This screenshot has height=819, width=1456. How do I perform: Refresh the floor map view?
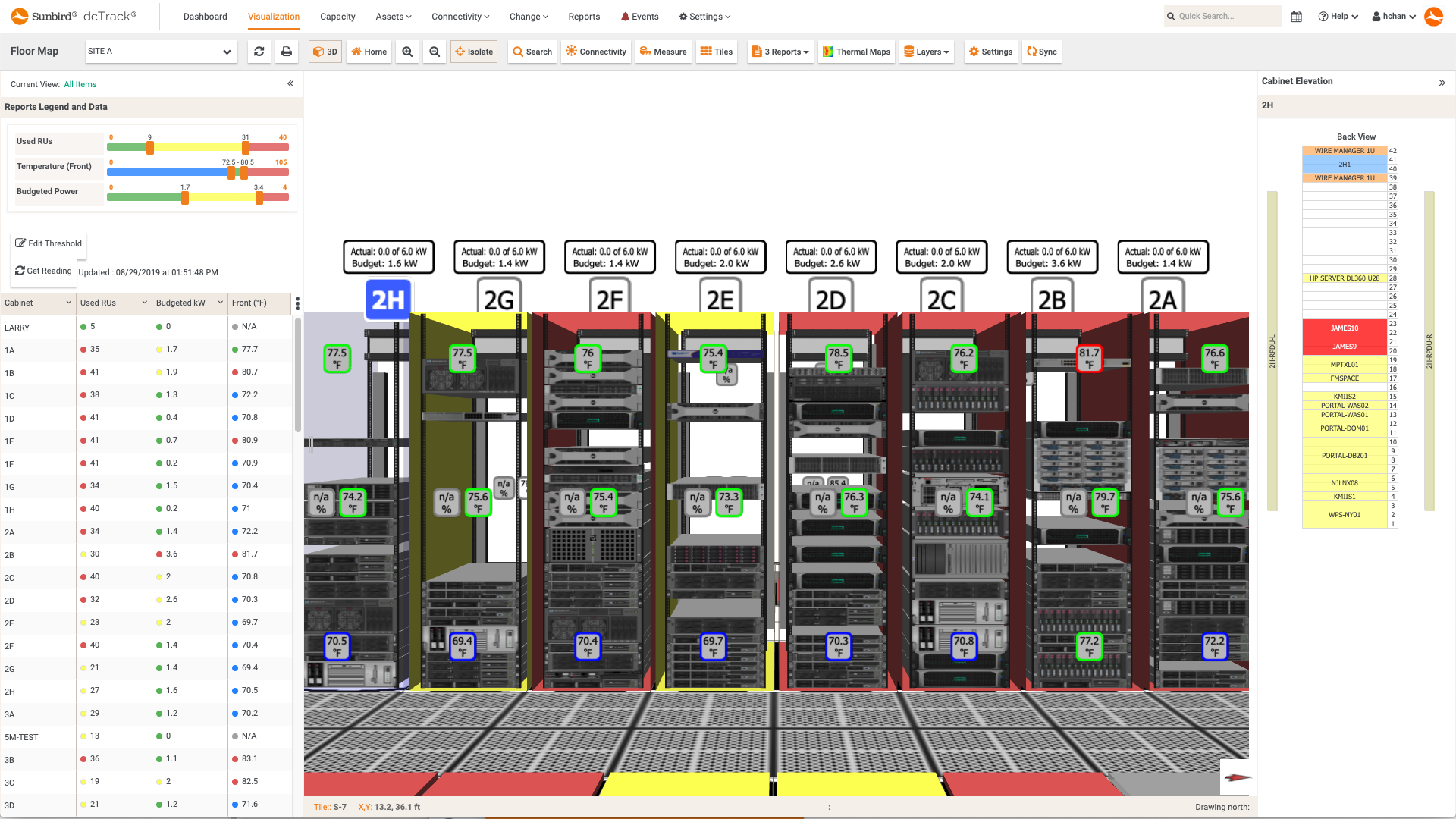pyautogui.click(x=259, y=51)
